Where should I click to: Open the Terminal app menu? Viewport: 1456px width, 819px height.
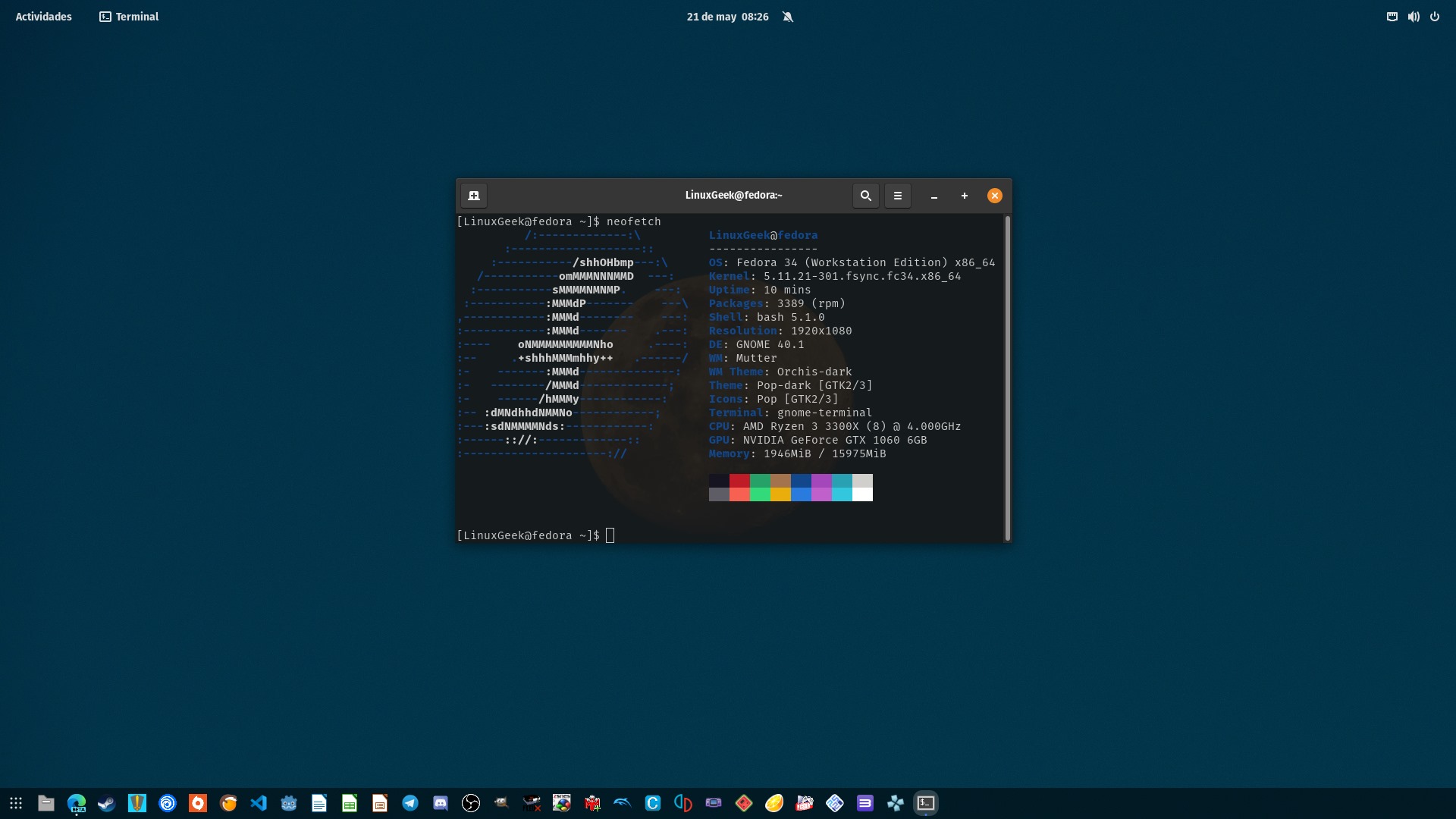tap(129, 17)
